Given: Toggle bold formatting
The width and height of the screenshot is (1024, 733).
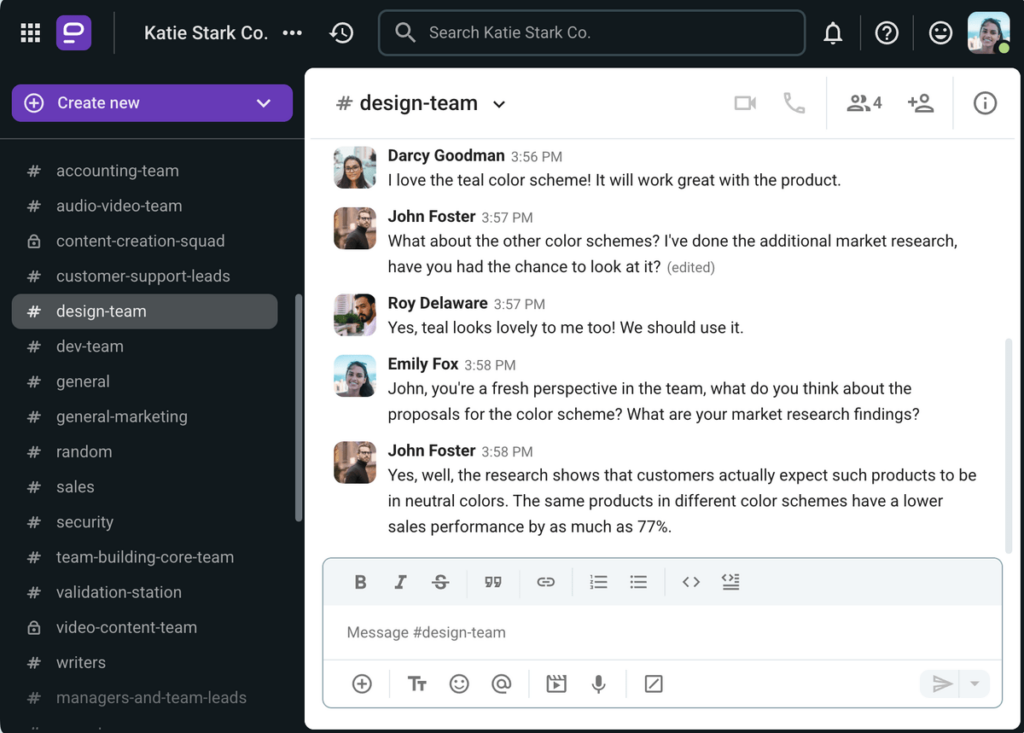Looking at the screenshot, I should (361, 582).
